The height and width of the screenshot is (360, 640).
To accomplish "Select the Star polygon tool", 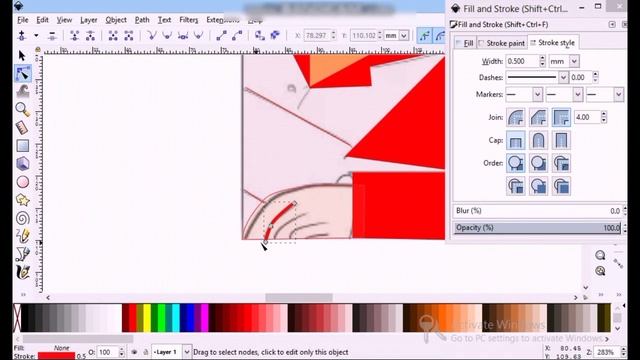I will (22, 200).
